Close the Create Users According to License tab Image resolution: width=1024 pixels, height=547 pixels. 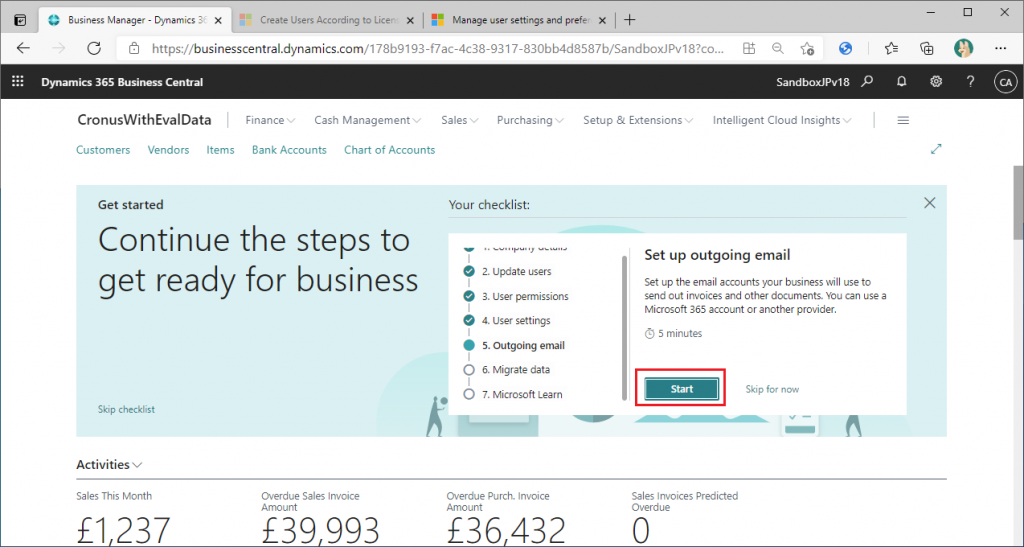(x=411, y=20)
